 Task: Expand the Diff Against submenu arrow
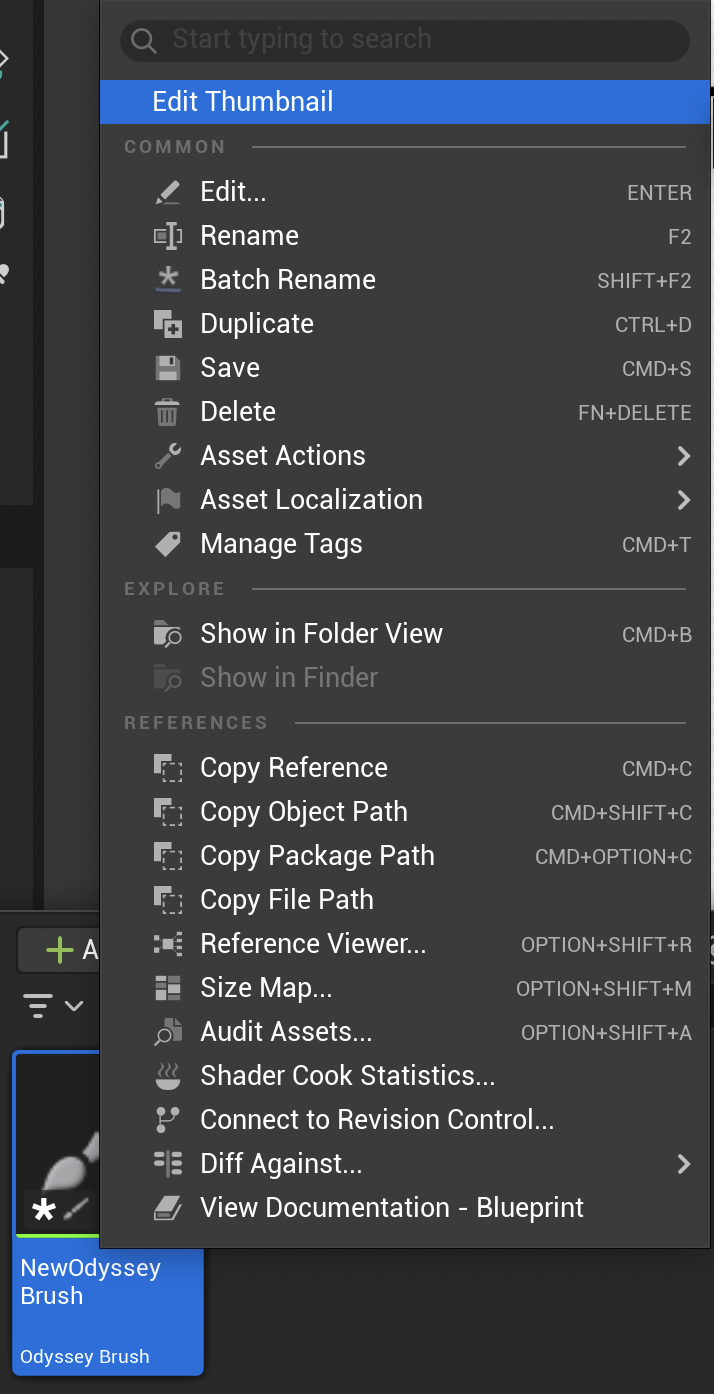pos(684,1164)
